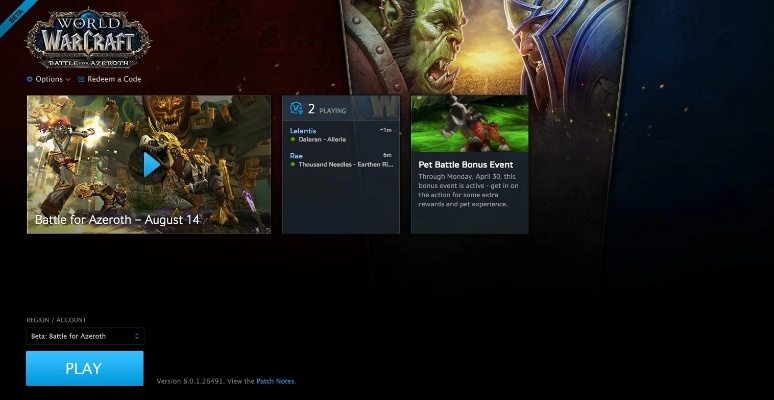This screenshot has width=774, height=400.
Task: Click the Region selector up-down arrows
Action: 137,336
